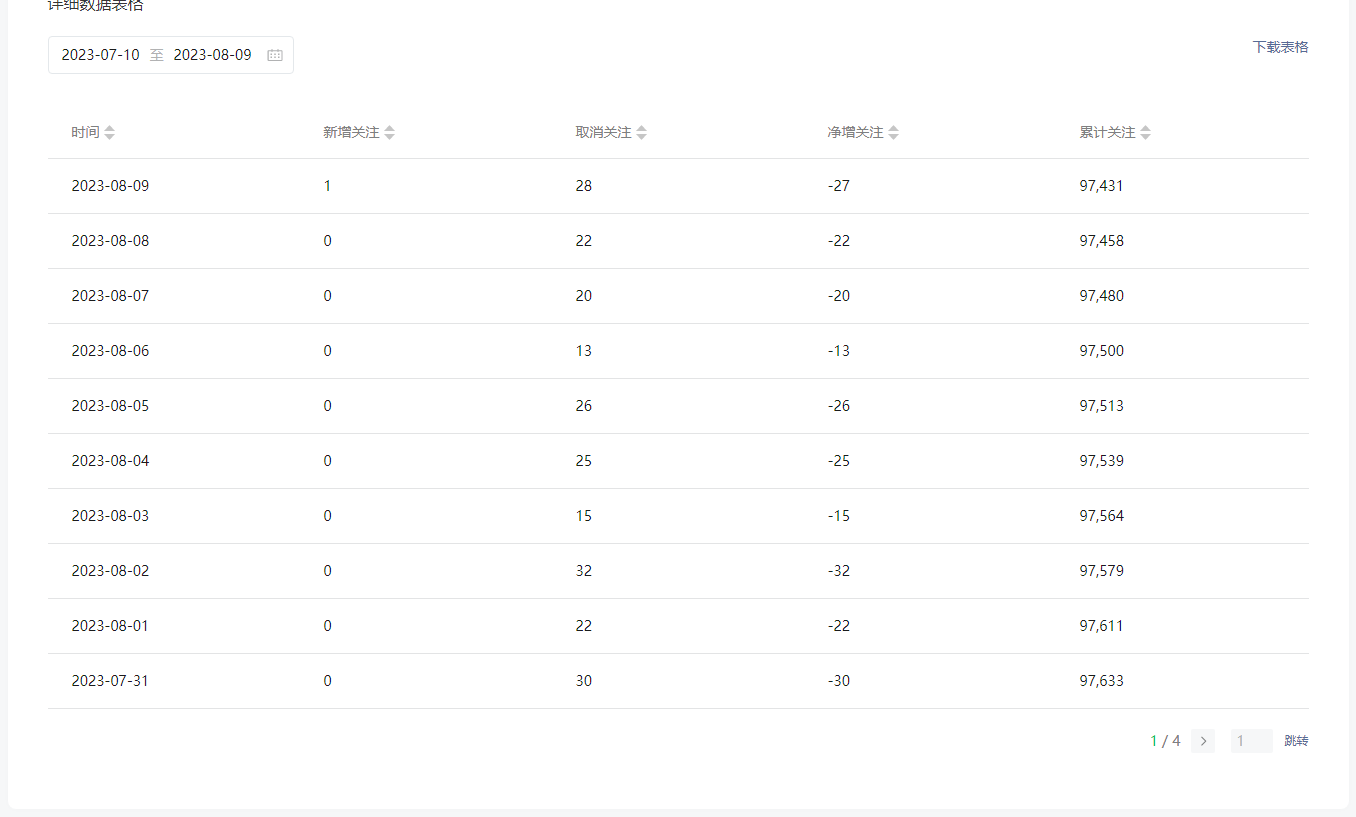Viewport: 1356px width, 817px height.
Task: Click the 累计关注 header text
Action: 1107,132
